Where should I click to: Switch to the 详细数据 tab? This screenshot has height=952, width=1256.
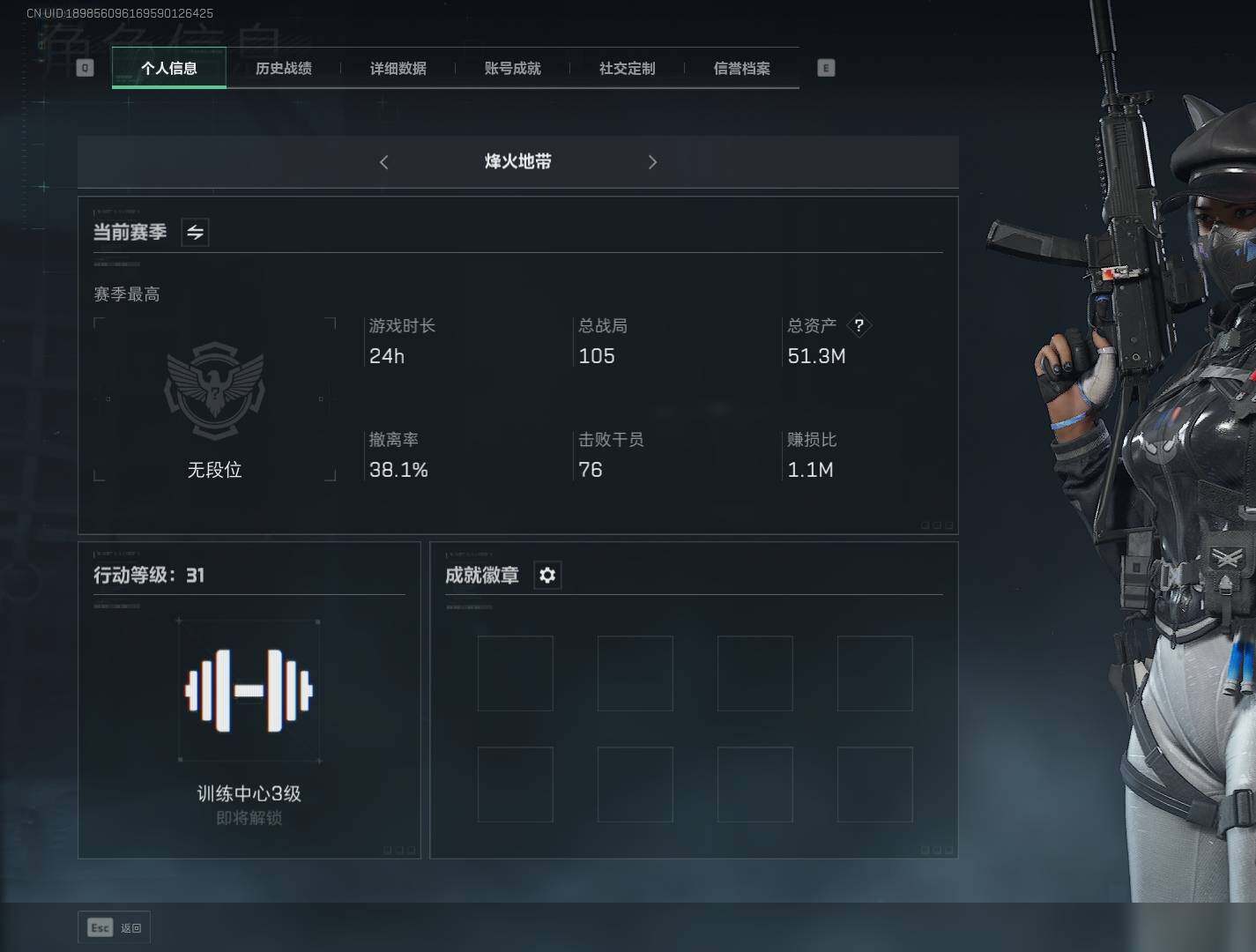pyautogui.click(x=398, y=68)
